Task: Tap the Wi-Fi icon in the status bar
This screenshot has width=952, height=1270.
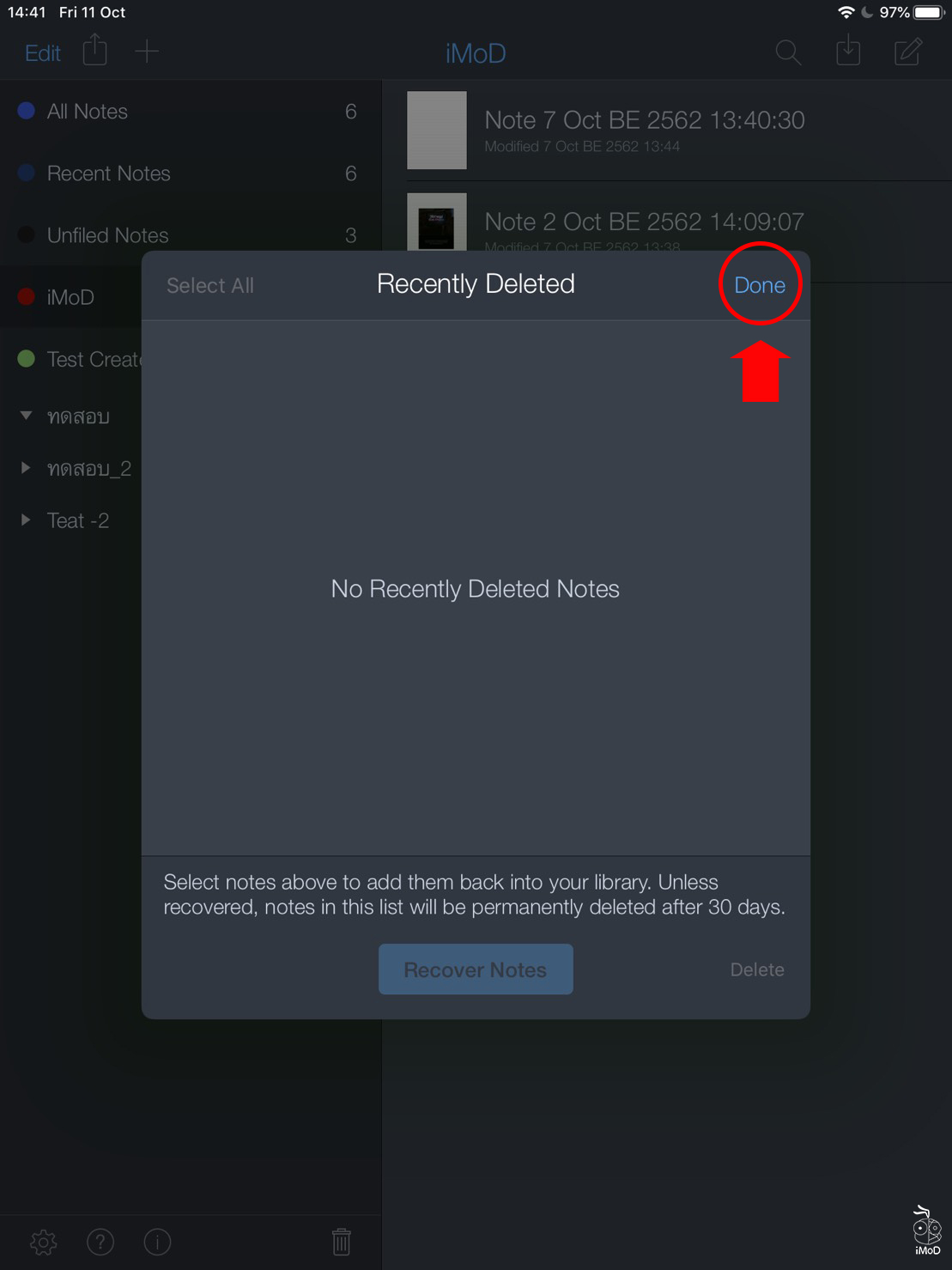Action: click(846, 12)
